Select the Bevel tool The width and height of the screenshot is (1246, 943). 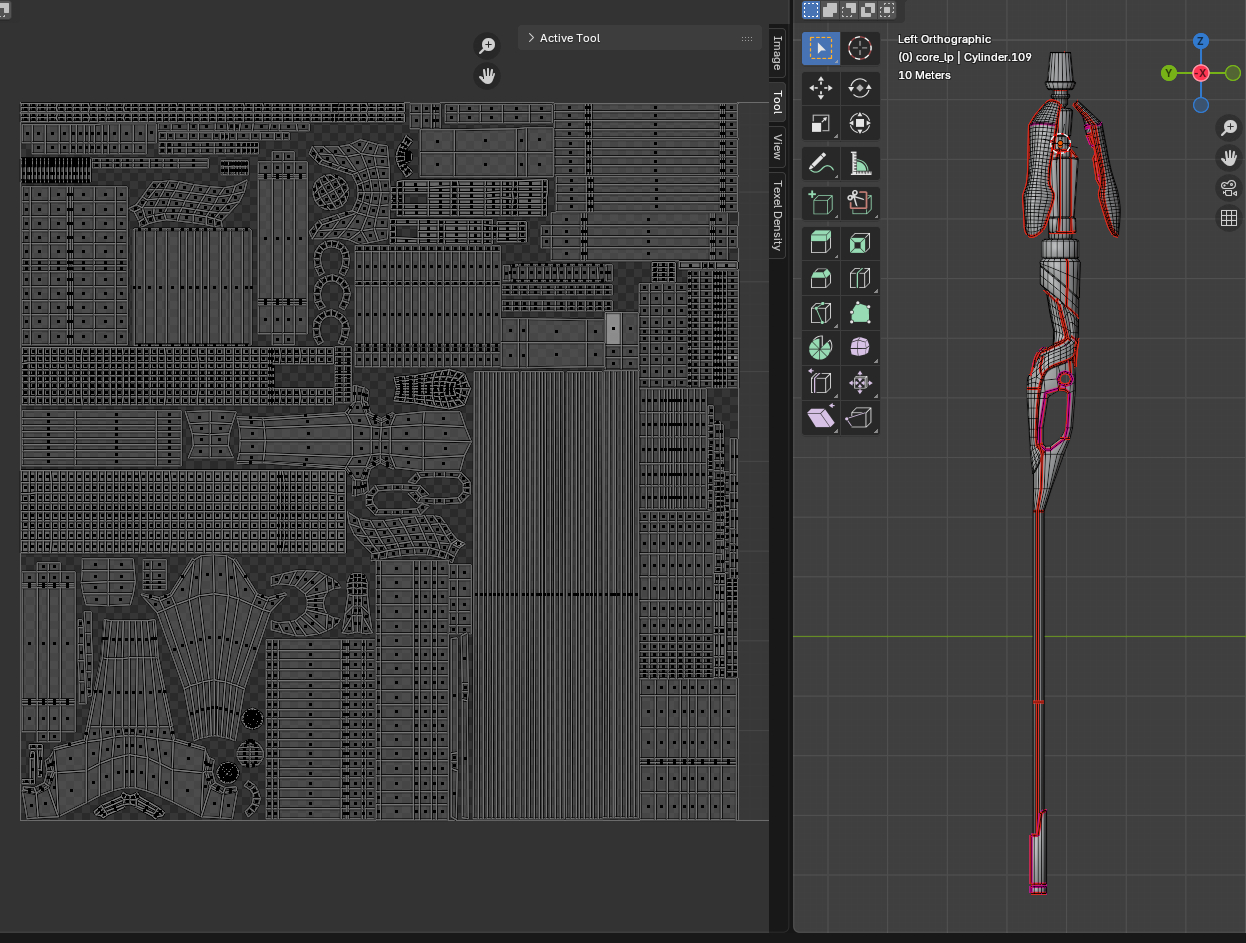coord(820,278)
